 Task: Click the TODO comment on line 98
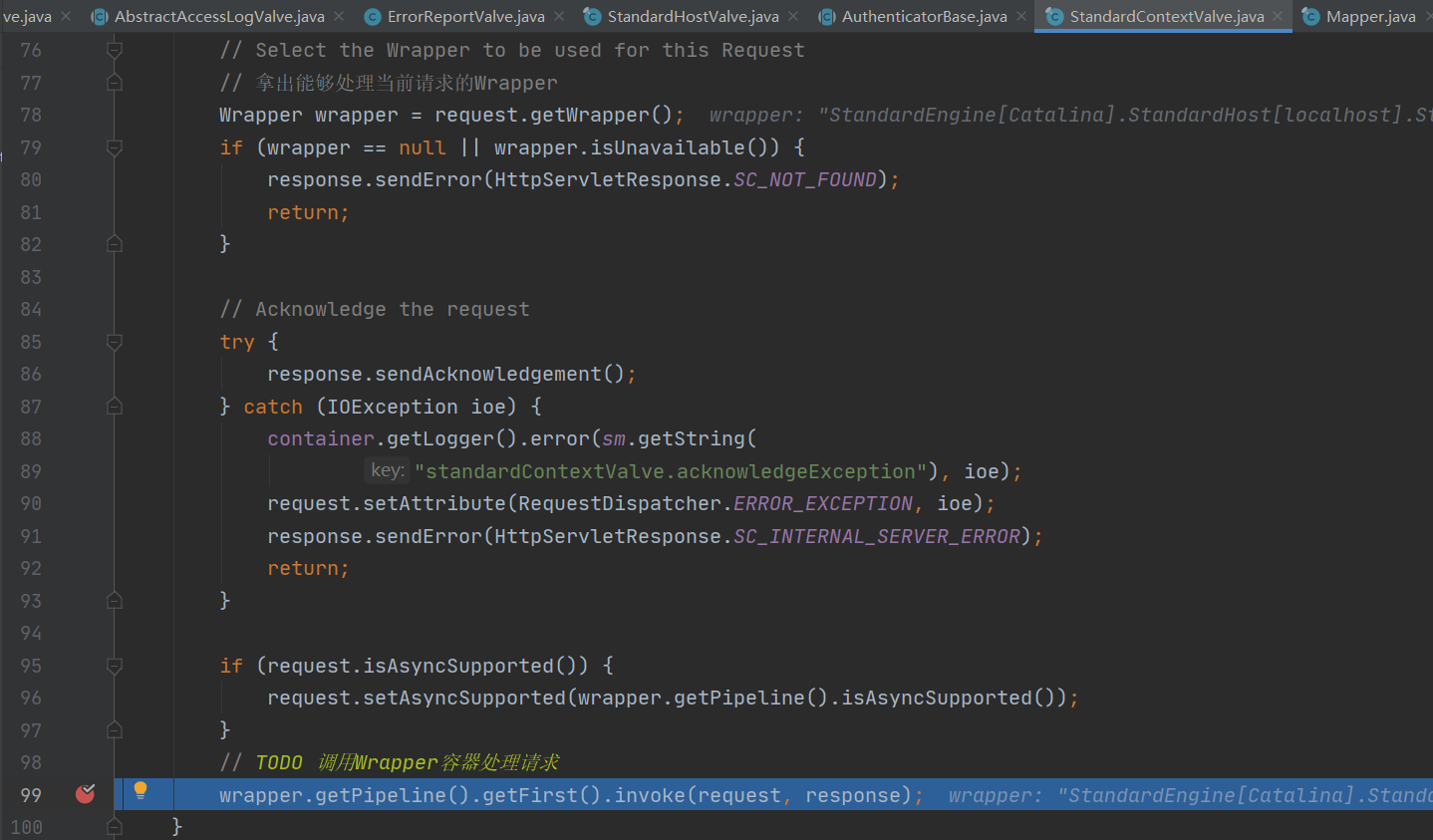390,762
